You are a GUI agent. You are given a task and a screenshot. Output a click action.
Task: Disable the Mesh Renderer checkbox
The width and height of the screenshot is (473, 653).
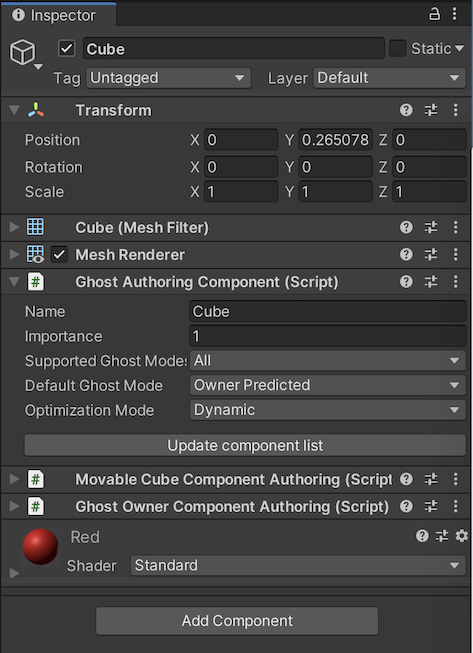coord(60,254)
